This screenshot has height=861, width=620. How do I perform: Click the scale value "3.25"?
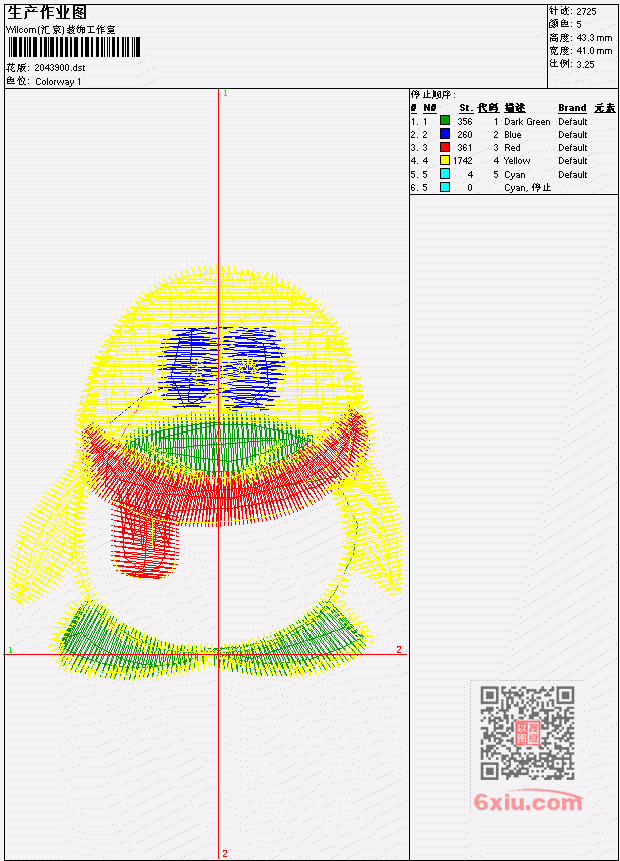pos(585,64)
